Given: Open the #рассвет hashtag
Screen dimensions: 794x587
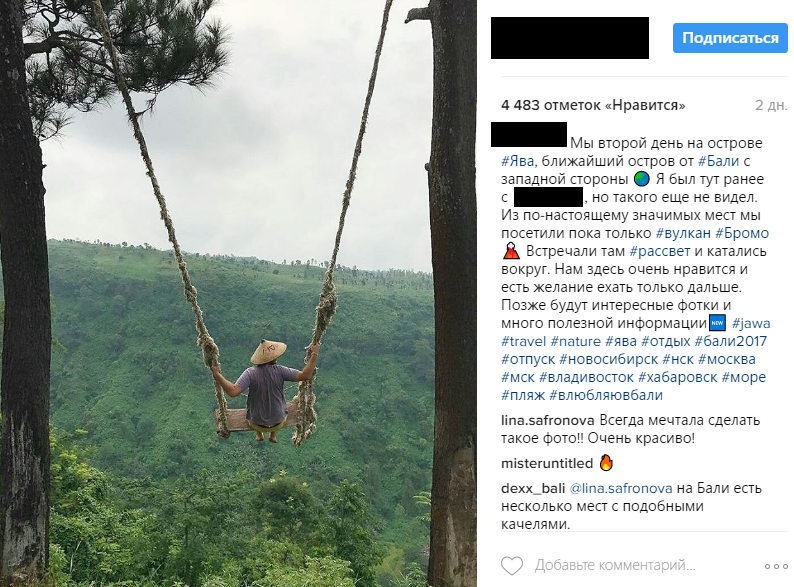Looking at the screenshot, I should coord(658,251).
